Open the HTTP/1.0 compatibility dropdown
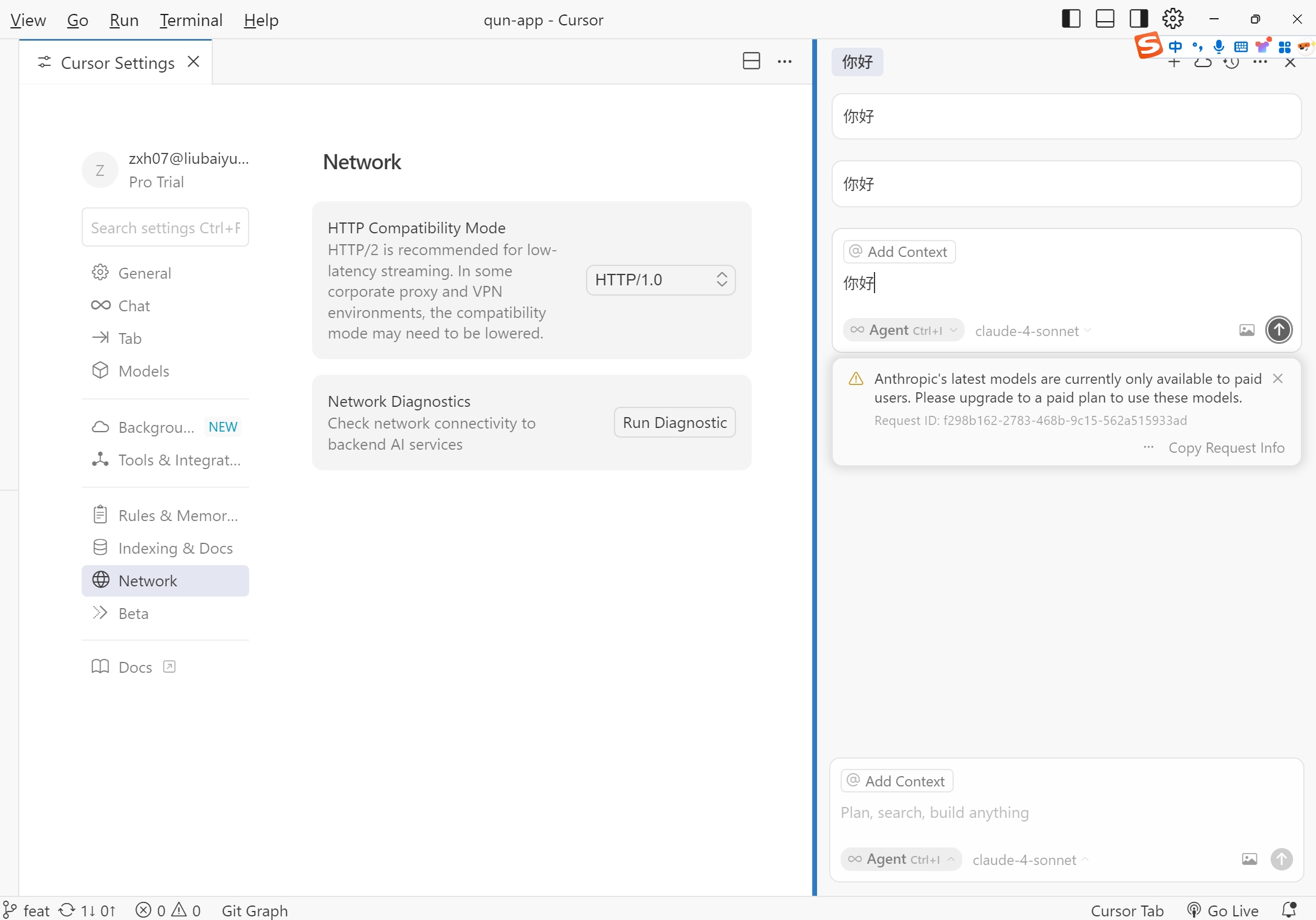Viewport: 1316px width, 920px height. [660, 280]
